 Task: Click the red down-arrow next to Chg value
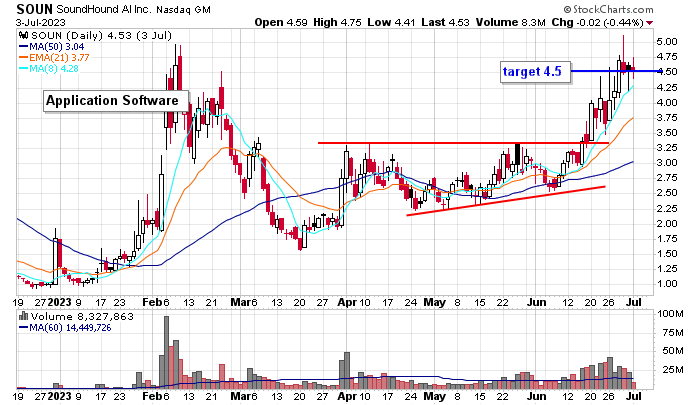[649, 23]
